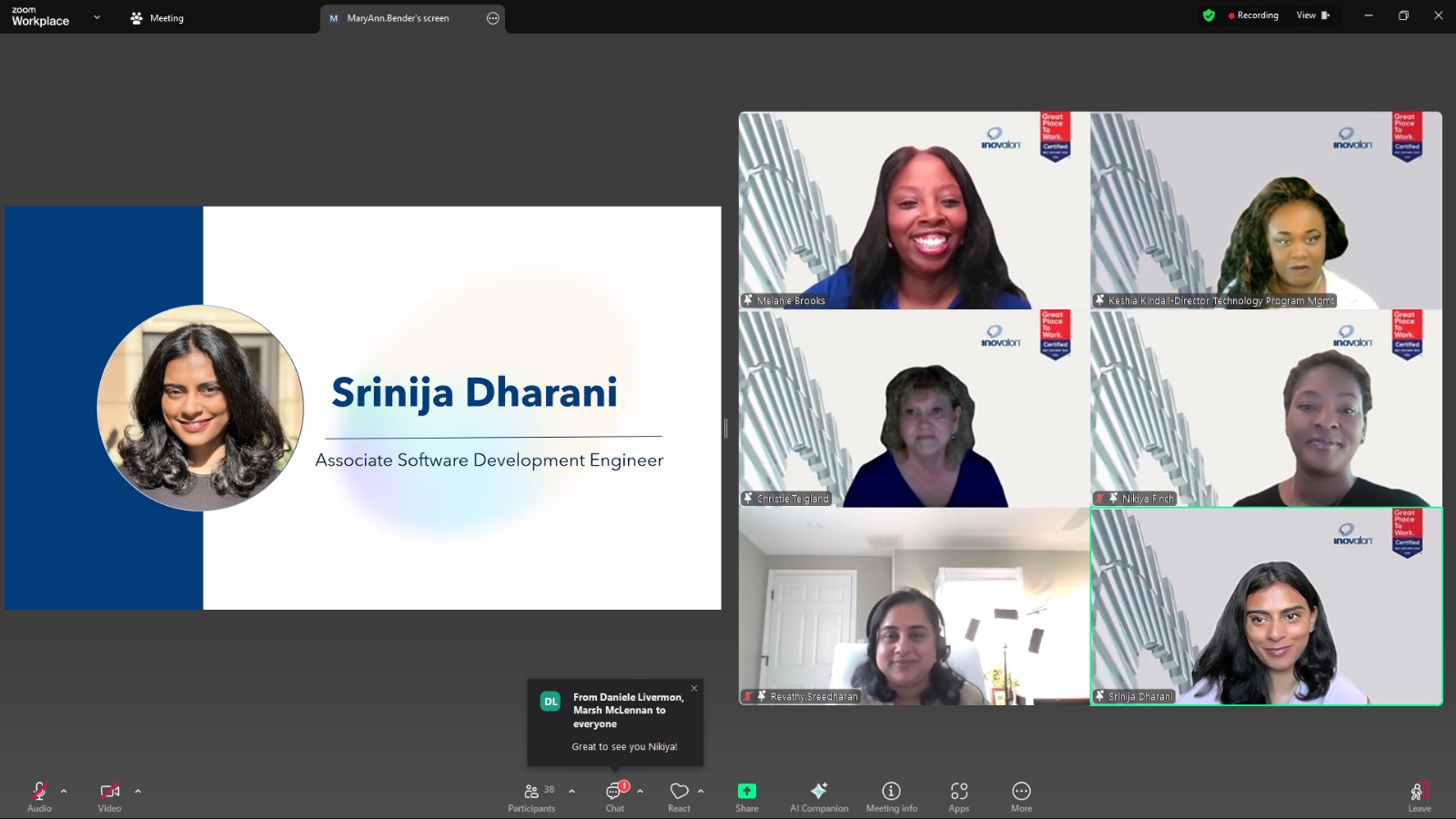Screen dimensions: 1456x819
Task: Expand the participants options arrow
Action: coord(571,791)
